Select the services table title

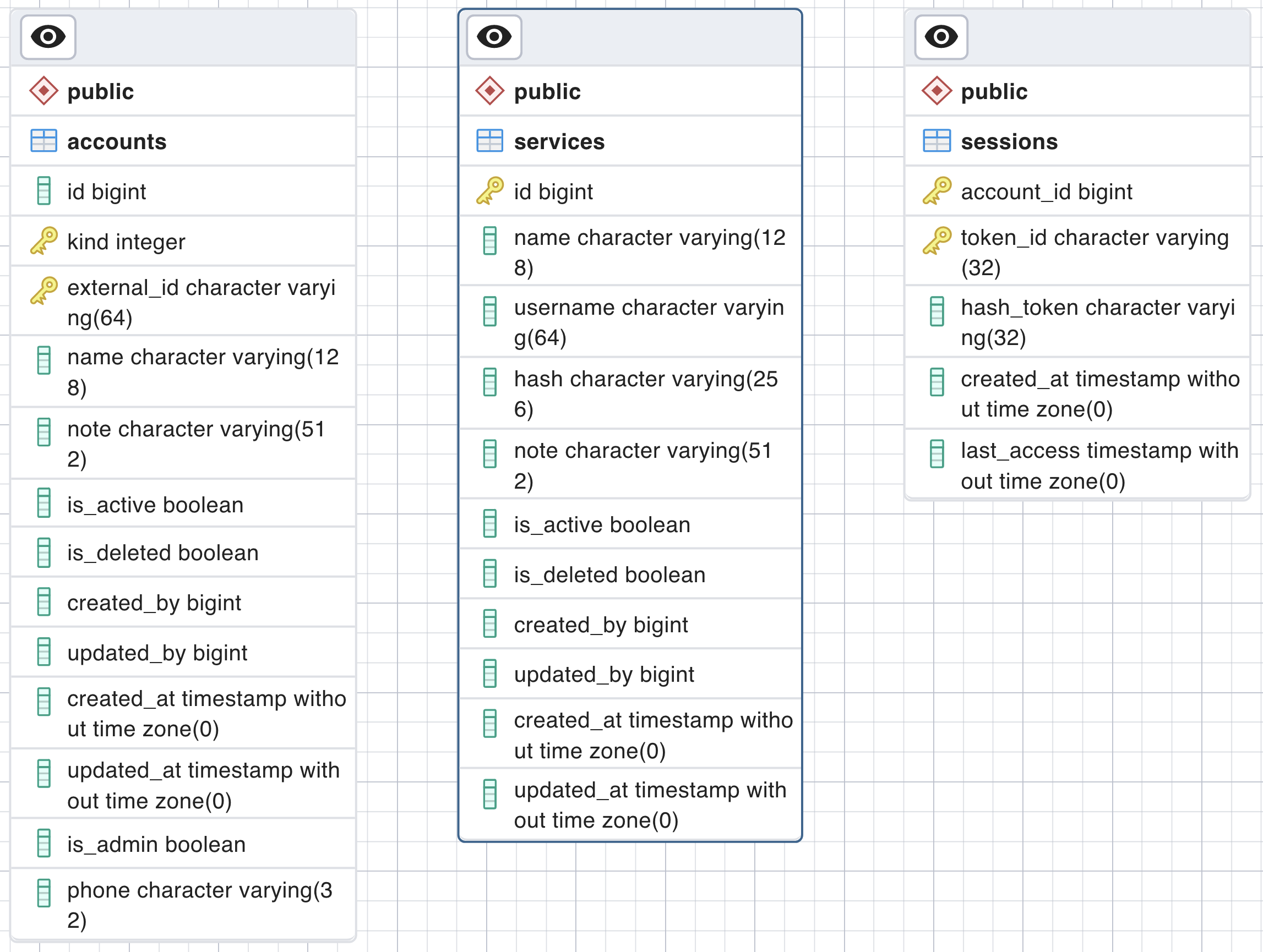(x=559, y=141)
